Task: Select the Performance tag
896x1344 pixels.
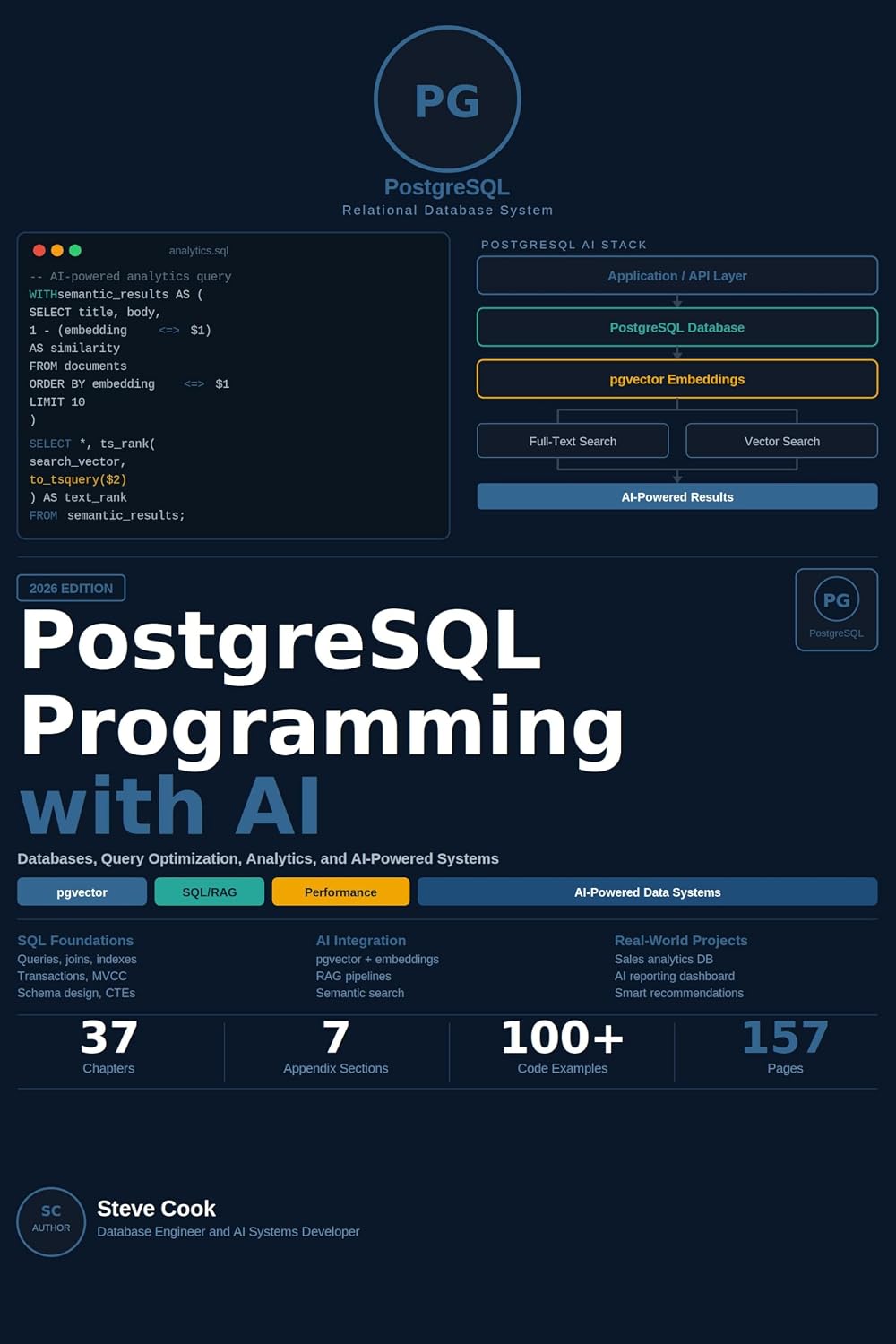Action: tap(340, 892)
